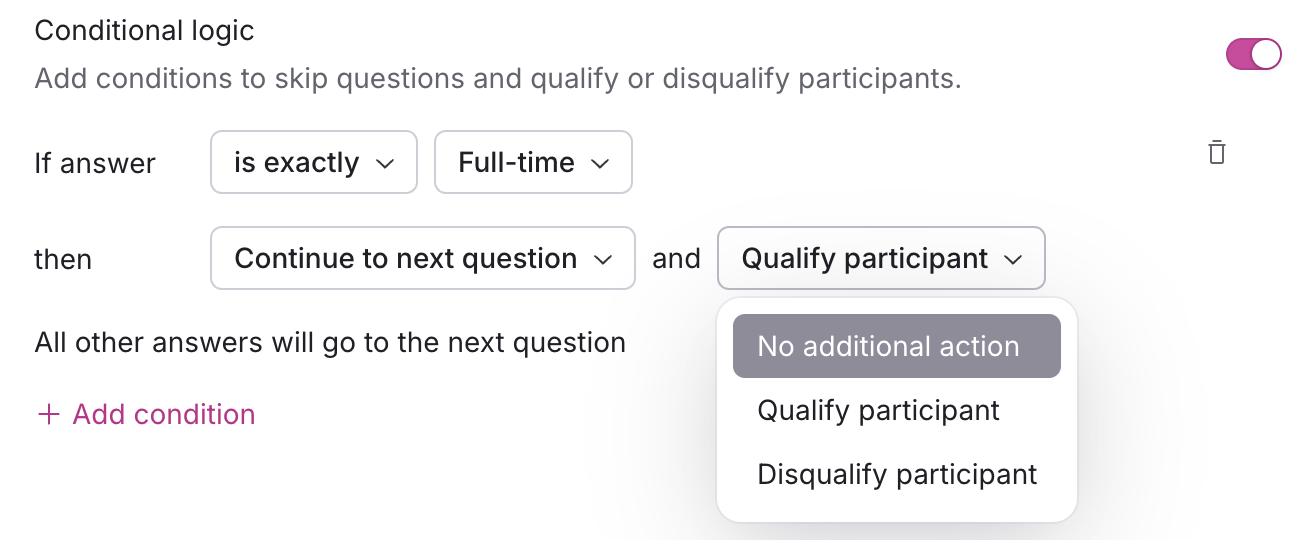Click chevron beside "Continue to next question"
The image size is (1308, 540).
pos(603,260)
